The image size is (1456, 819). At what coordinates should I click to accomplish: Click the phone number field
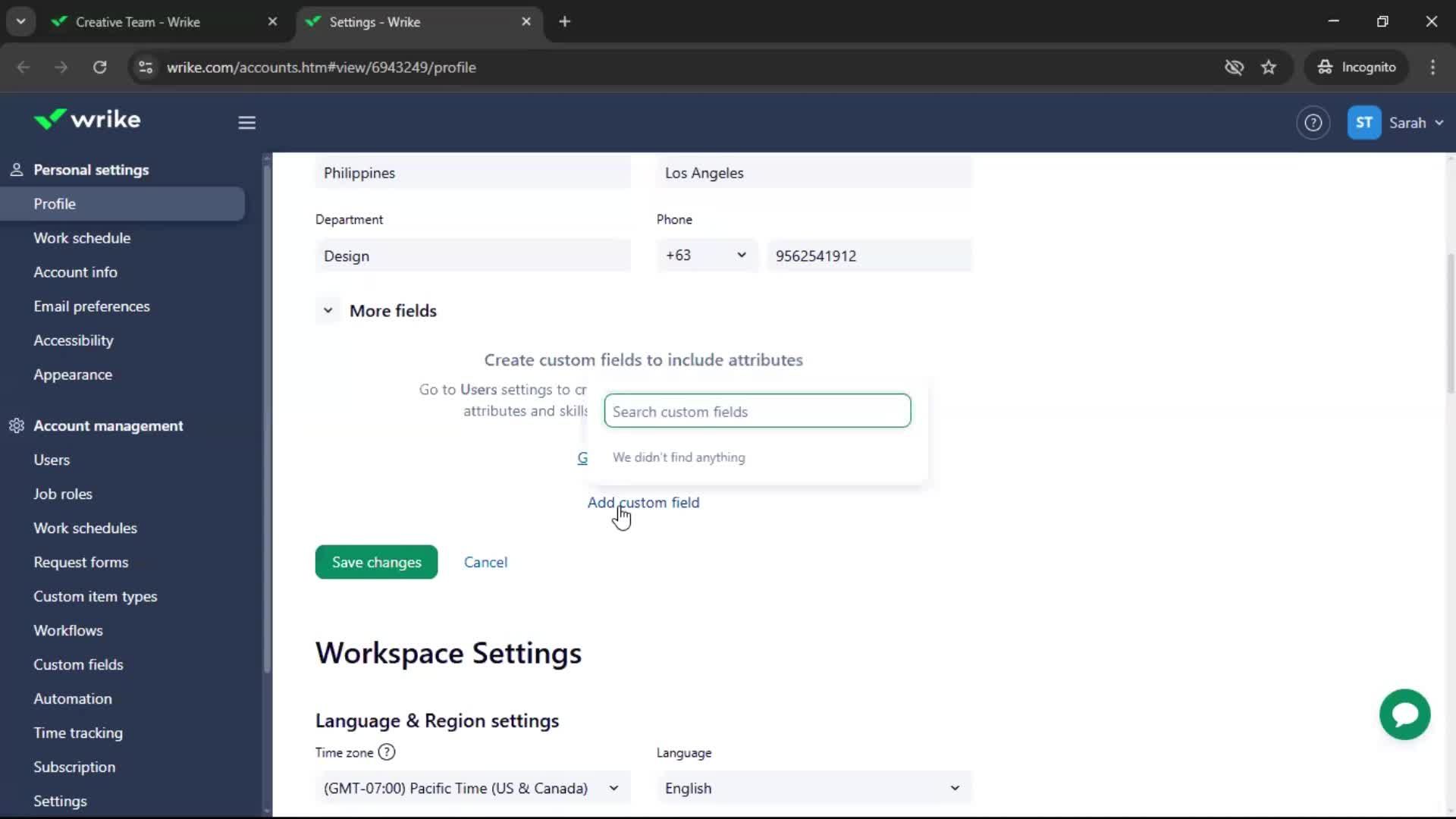pos(869,256)
